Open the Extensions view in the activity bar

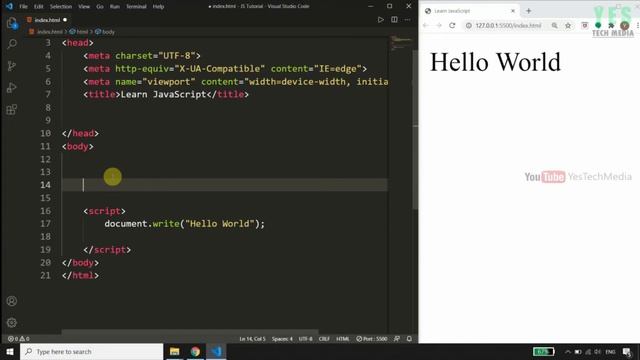pos(12,109)
